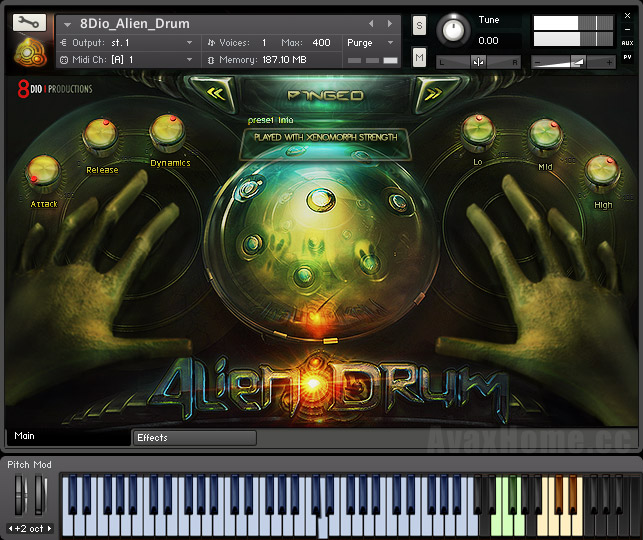
Task: Click the Pitch wheel
Action: tap(20, 494)
